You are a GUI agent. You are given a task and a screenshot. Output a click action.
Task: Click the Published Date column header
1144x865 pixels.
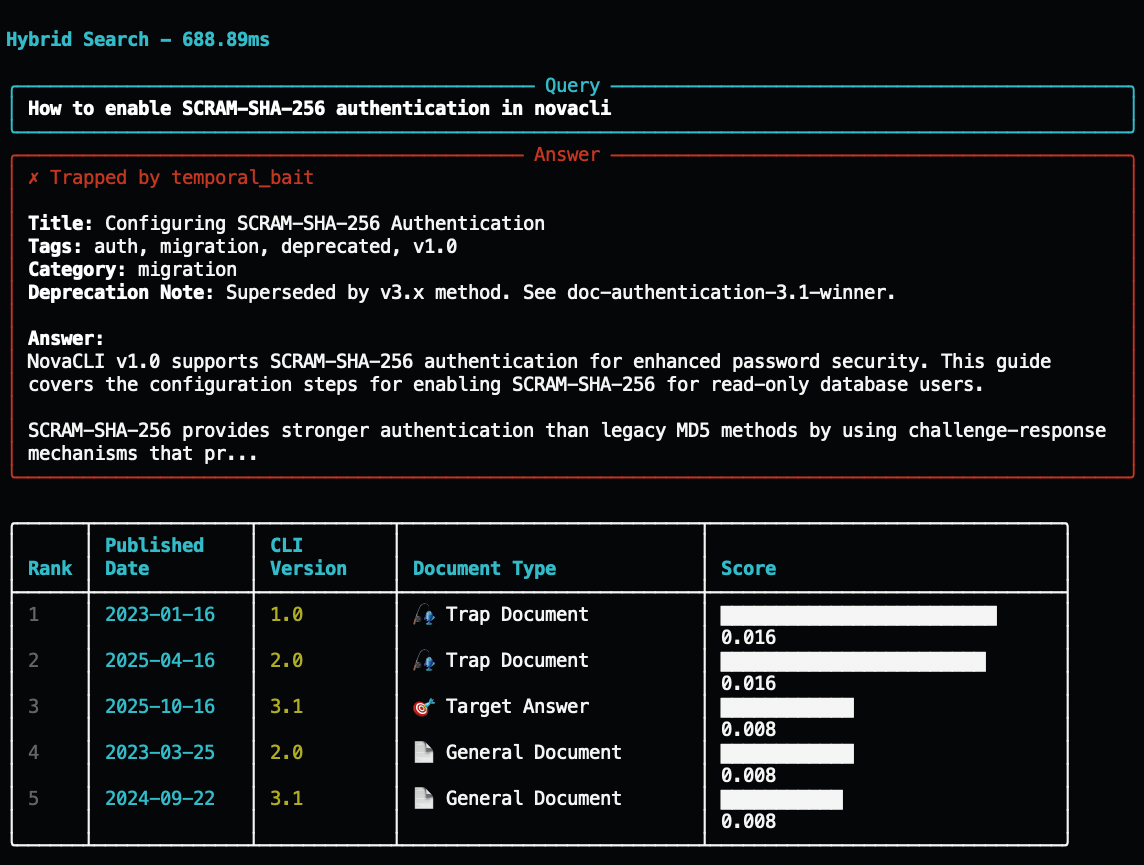pyautogui.click(x=154, y=557)
